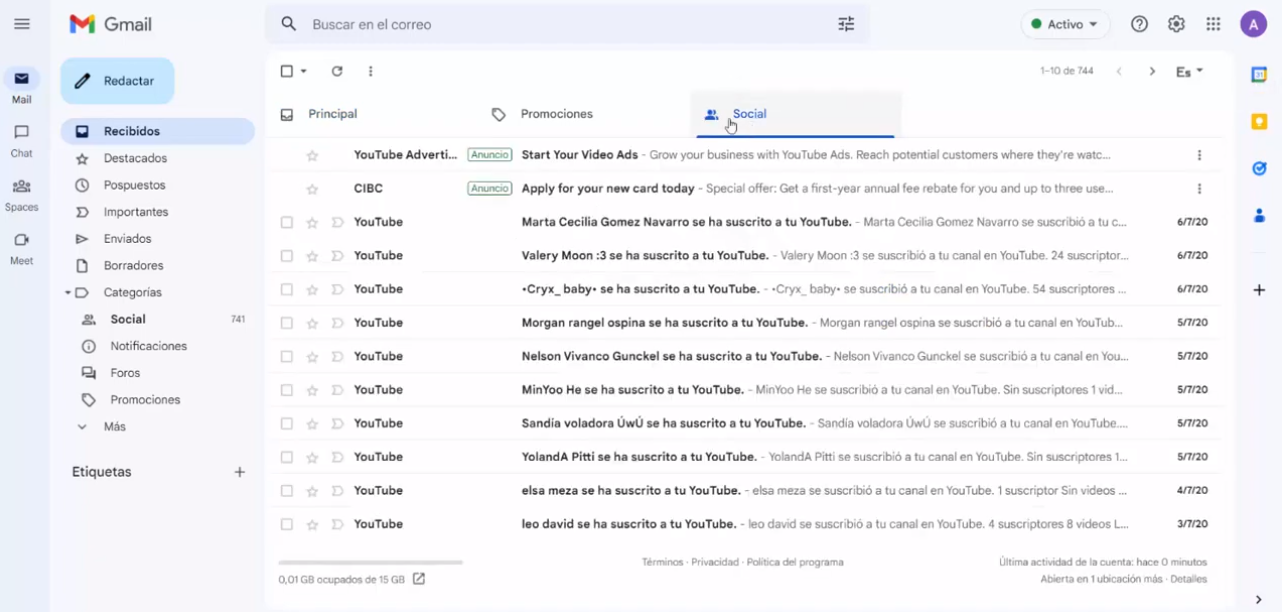Open the Activo status dropdown

pos(1065,24)
